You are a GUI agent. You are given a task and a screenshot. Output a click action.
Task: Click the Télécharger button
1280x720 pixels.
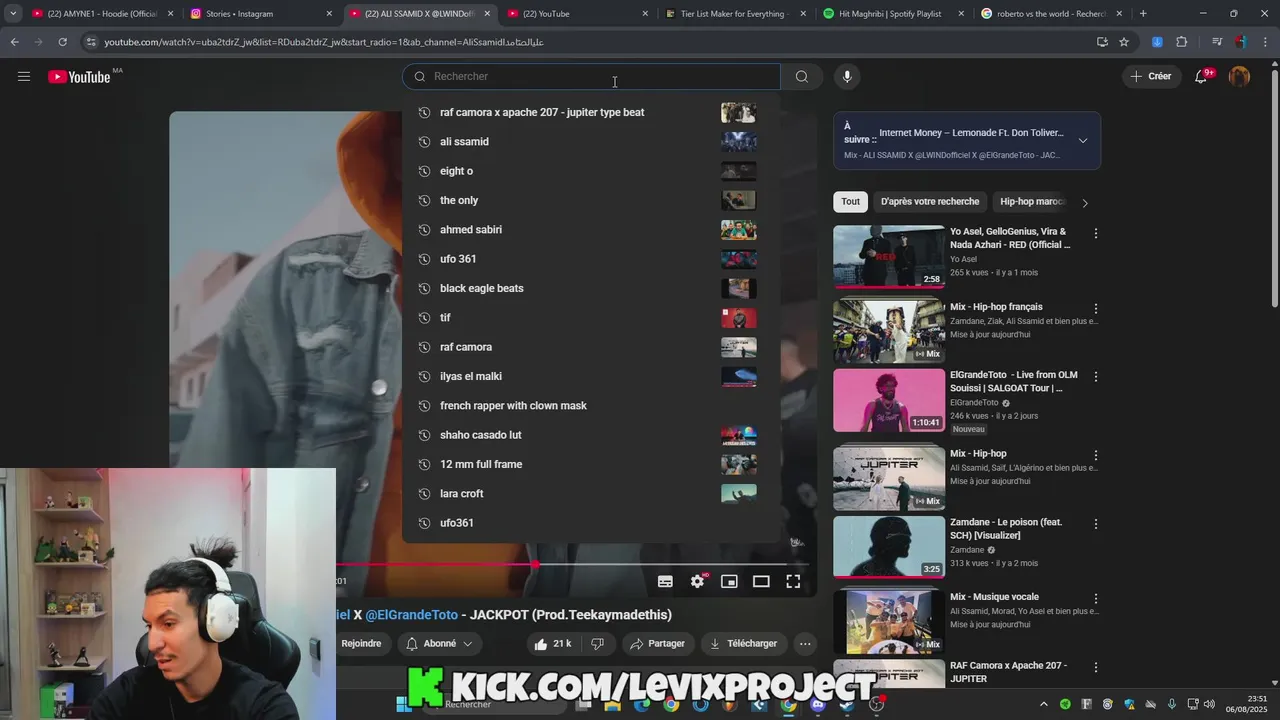743,644
